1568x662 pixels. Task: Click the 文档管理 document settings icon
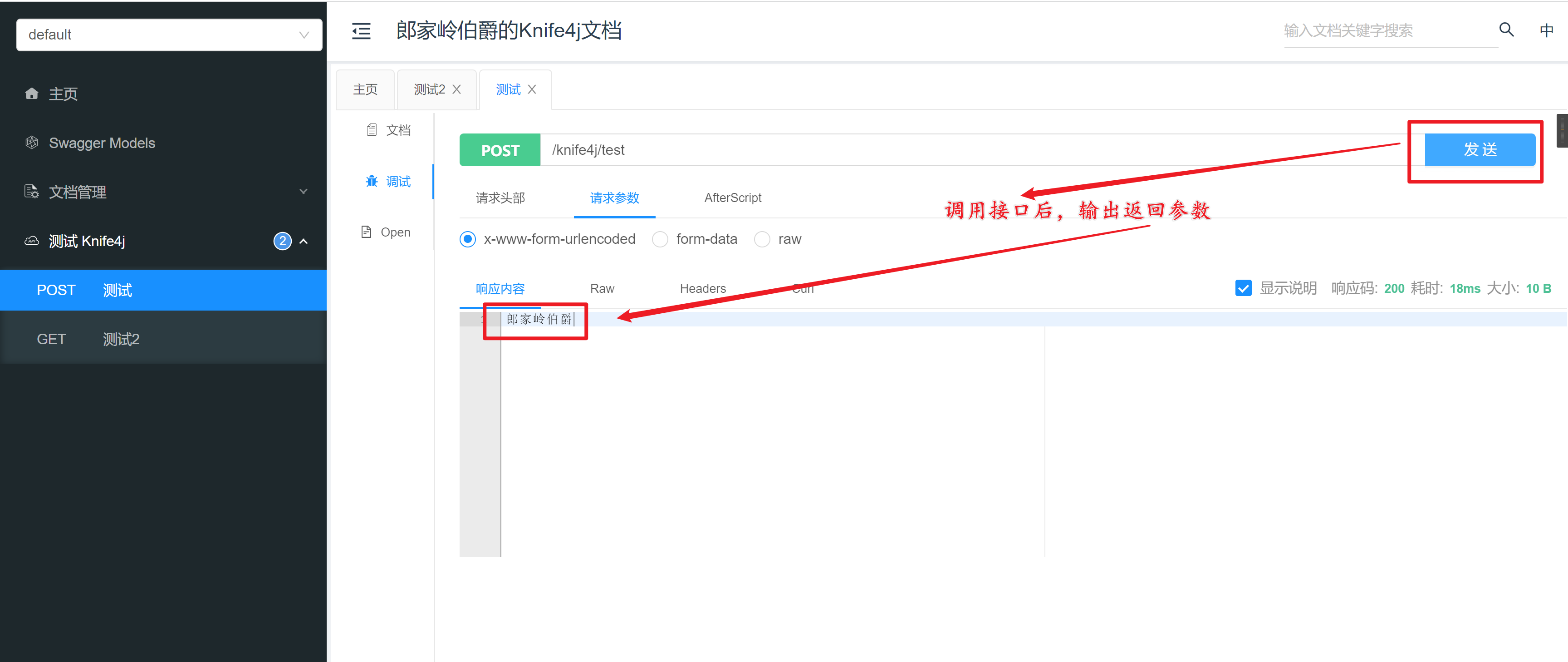pyautogui.click(x=32, y=191)
